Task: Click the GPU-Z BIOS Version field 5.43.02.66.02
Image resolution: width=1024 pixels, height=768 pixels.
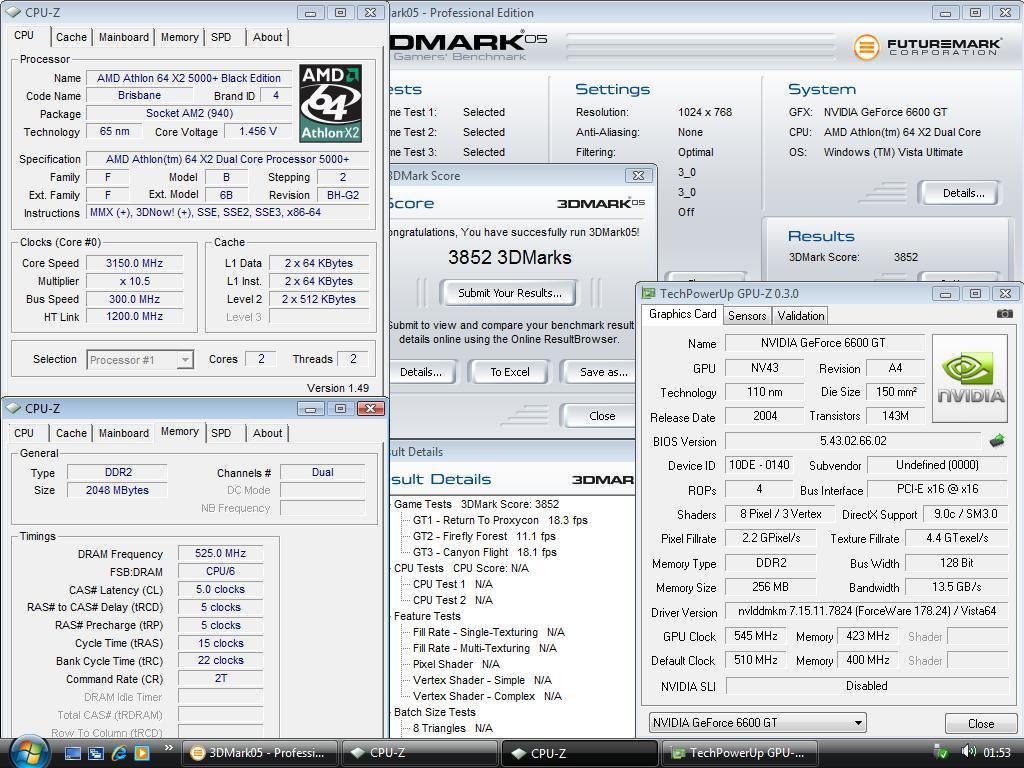Action: (x=853, y=441)
